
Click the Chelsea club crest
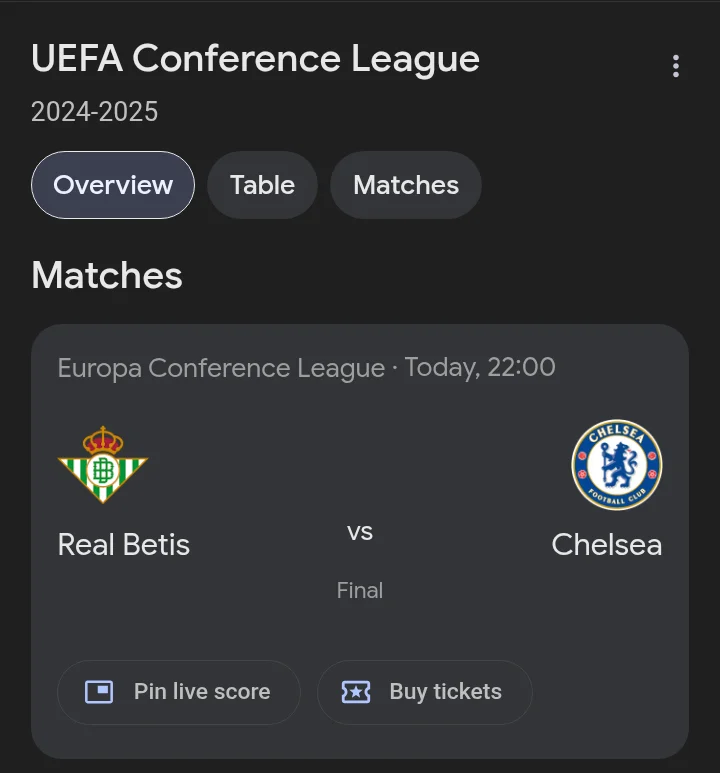616,464
